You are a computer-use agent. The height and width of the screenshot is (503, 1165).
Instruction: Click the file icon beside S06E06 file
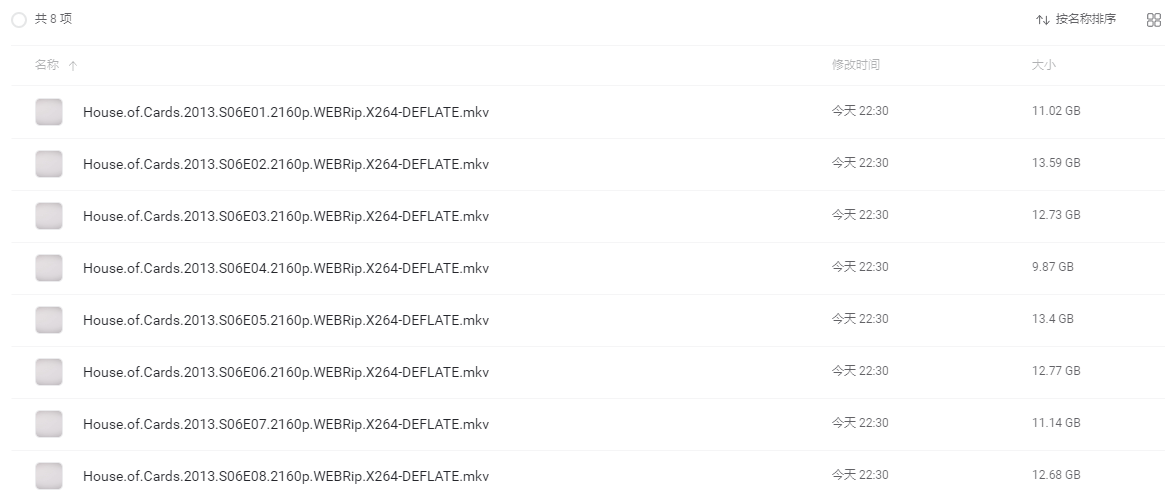[x=49, y=372]
